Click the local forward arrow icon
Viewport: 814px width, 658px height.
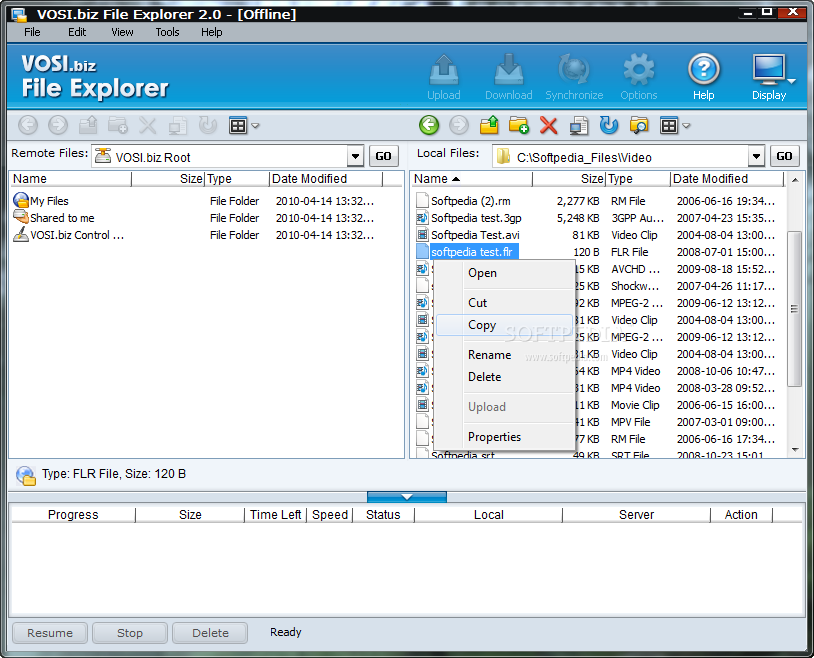tap(459, 125)
